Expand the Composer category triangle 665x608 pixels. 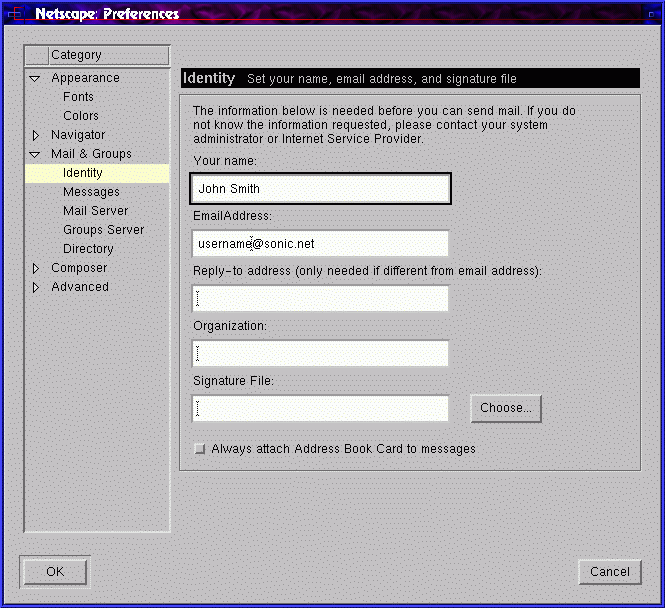tap(36, 268)
